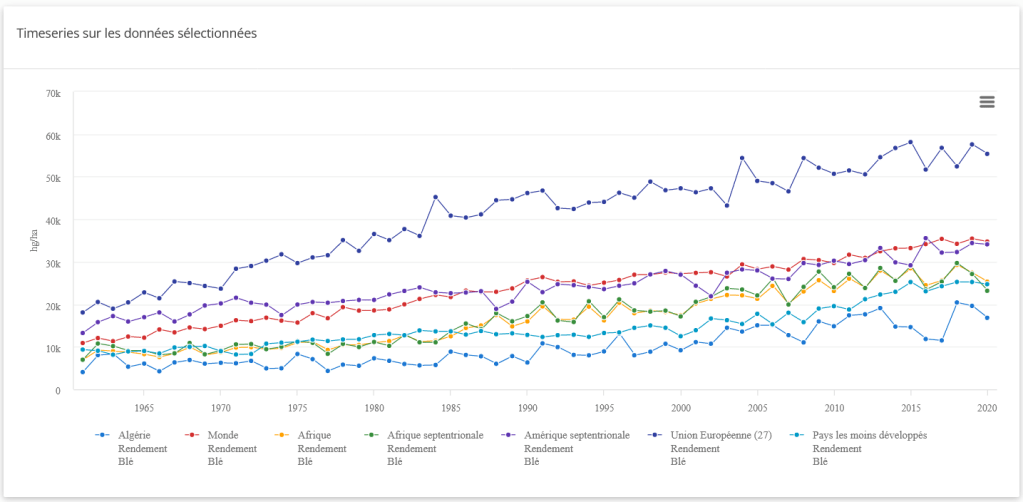The height and width of the screenshot is (502, 1023).
Task: Click the 70k label on the y-axis
Action: (x=53, y=93)
